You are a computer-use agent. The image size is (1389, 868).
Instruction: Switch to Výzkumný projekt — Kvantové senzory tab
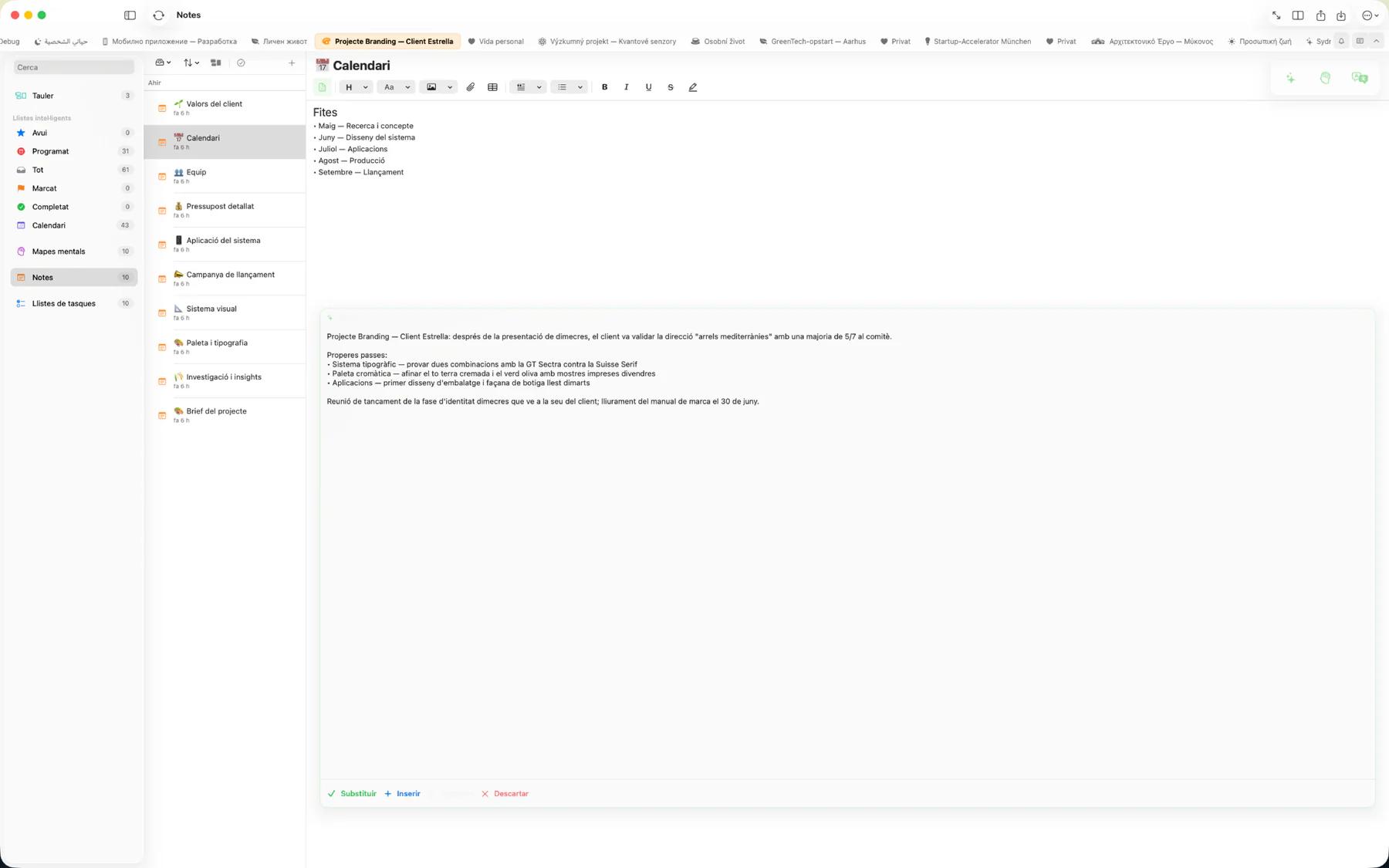pos(607,42)
